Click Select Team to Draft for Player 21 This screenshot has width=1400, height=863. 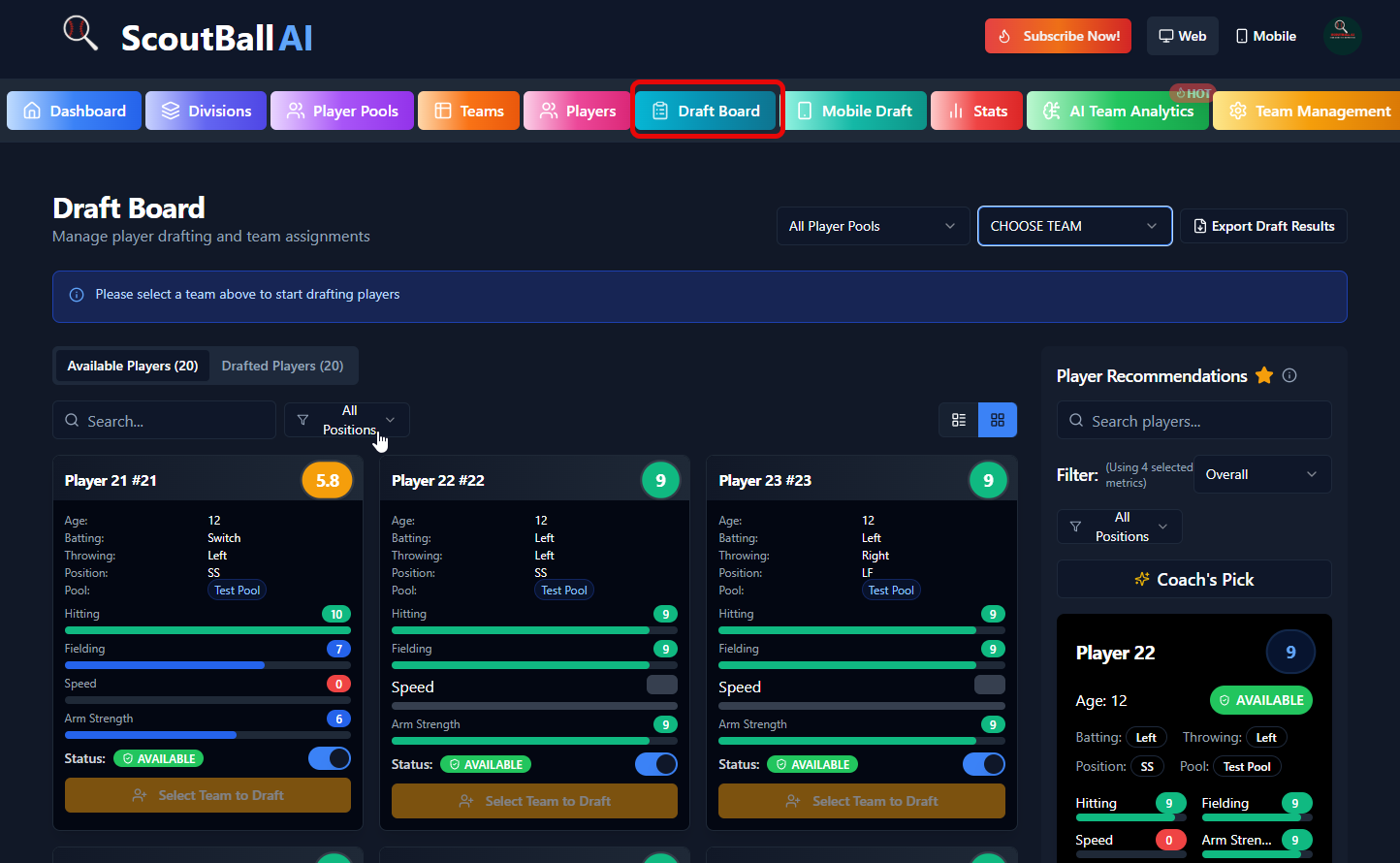[207, 795]
